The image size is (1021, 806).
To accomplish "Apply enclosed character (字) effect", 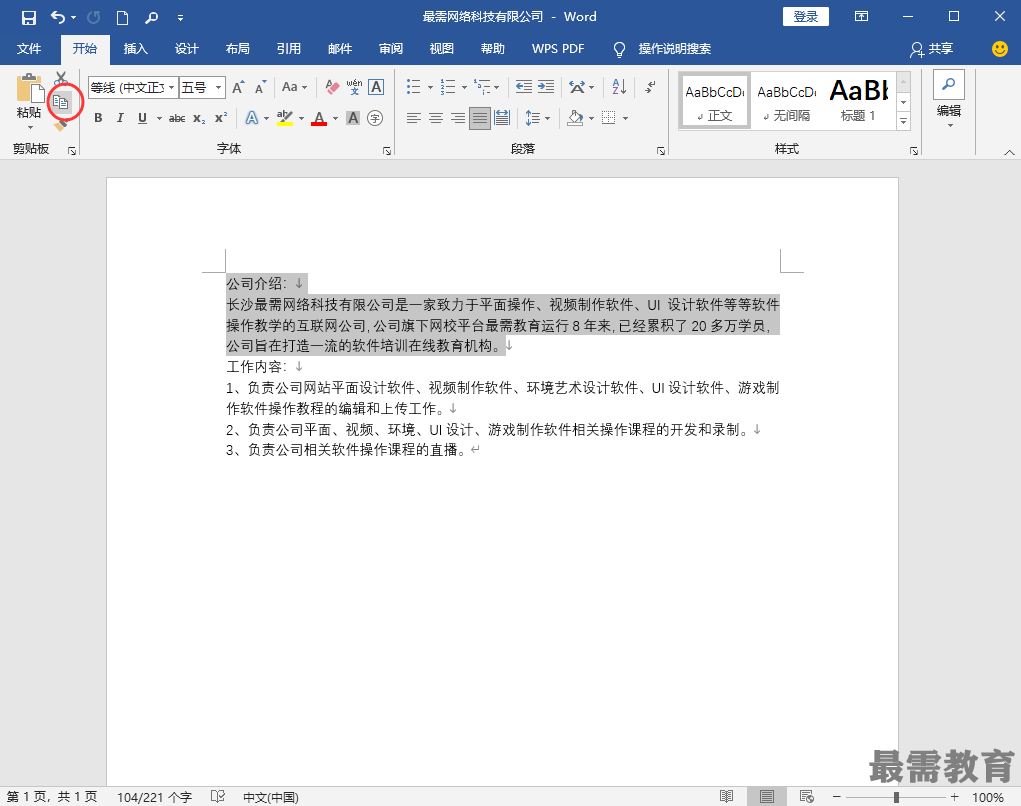I will tap(375, 118).
